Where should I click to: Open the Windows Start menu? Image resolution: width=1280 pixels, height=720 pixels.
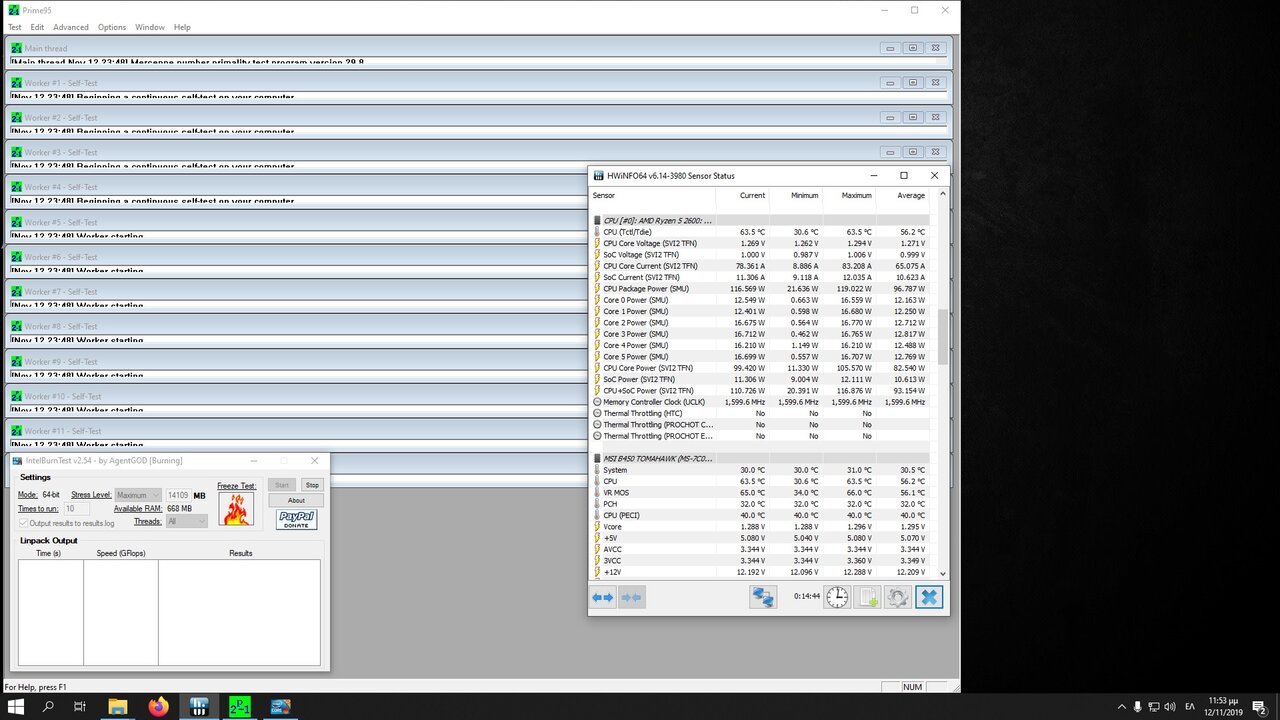tap(17, 707)
